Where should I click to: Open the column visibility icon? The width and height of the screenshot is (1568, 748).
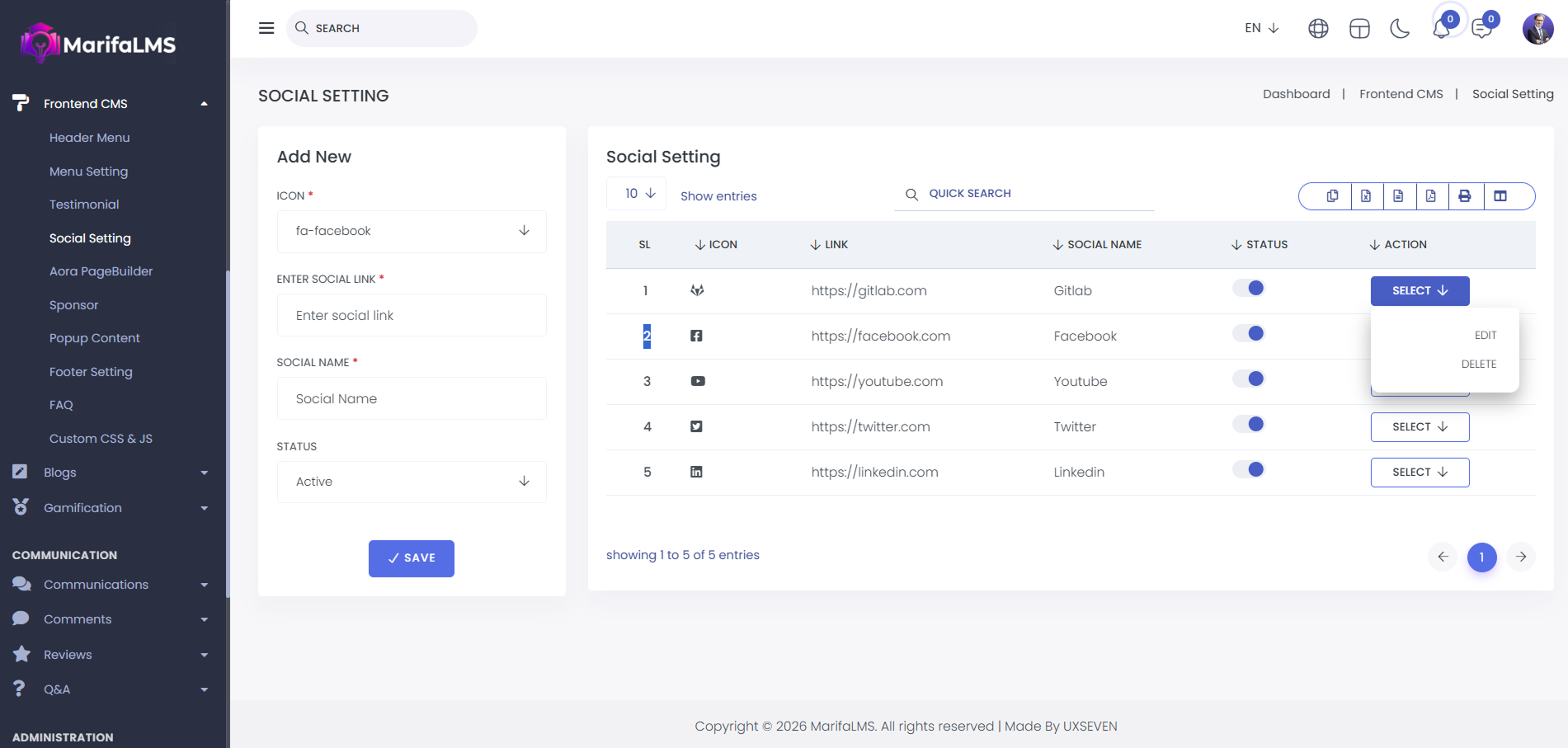1500,196
